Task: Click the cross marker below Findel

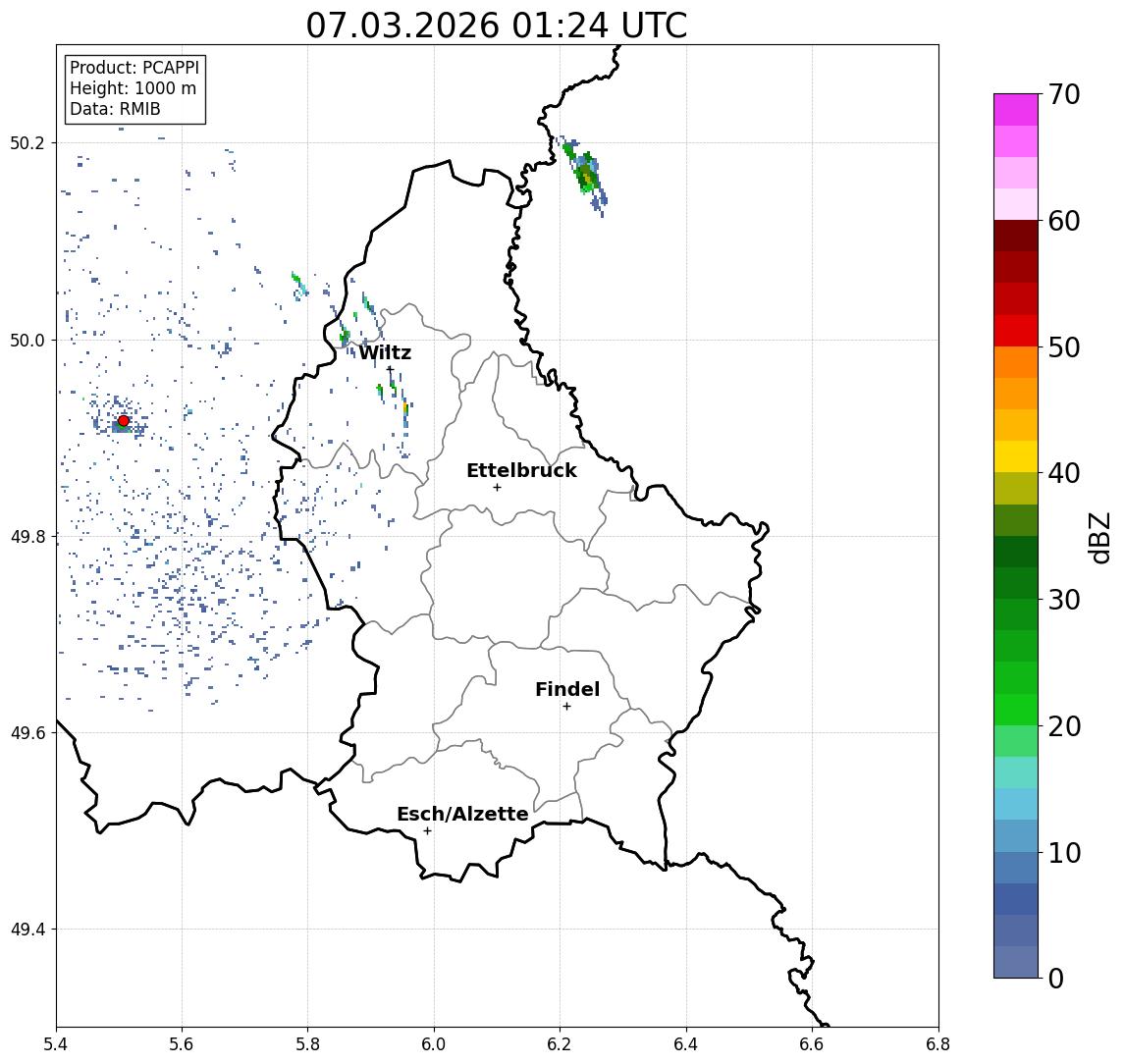Action: (x=566, y=707)
